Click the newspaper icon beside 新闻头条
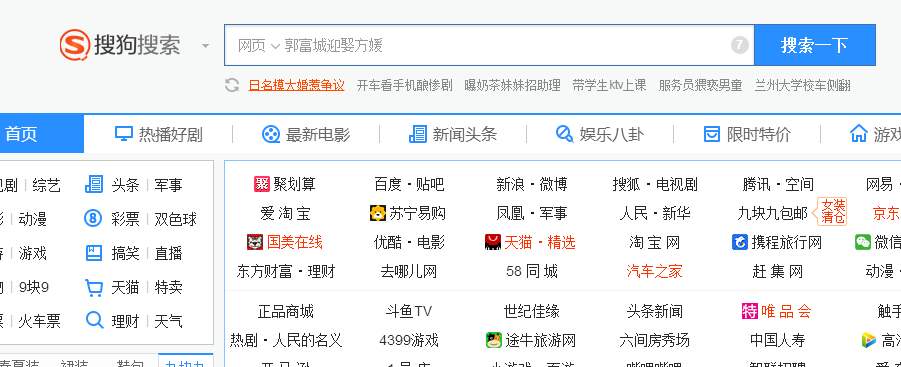 (x=418, y=134)
